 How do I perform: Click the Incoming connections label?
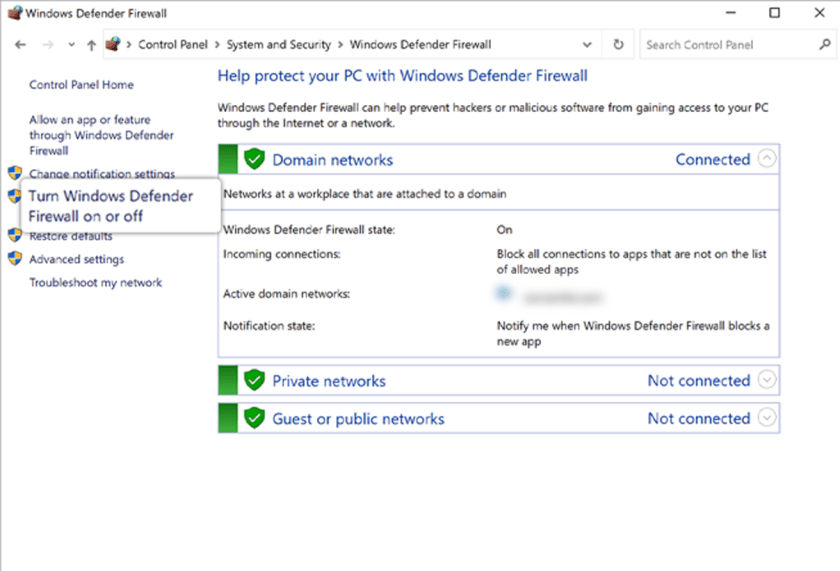(282, 254)
